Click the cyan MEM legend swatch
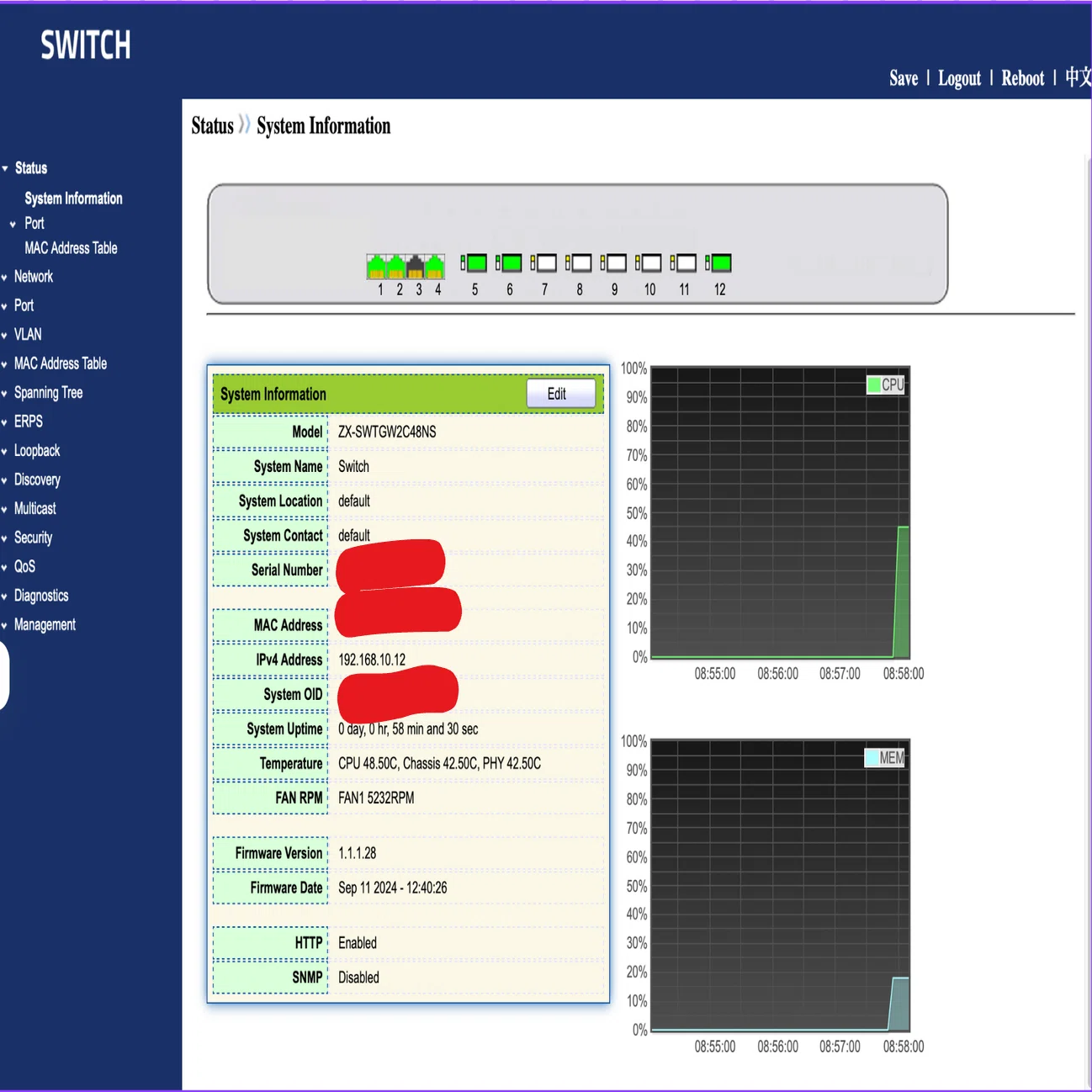This screenshot has width=1092, height=1092. pyautogui.click(x=872, y=758)
